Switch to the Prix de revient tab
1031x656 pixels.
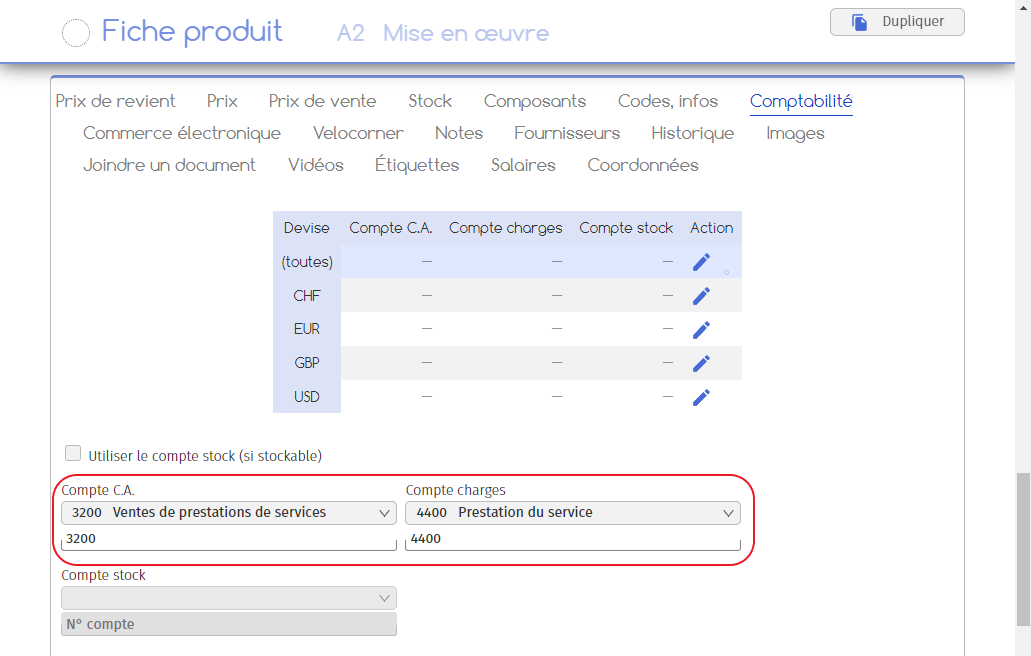(115, 101)
